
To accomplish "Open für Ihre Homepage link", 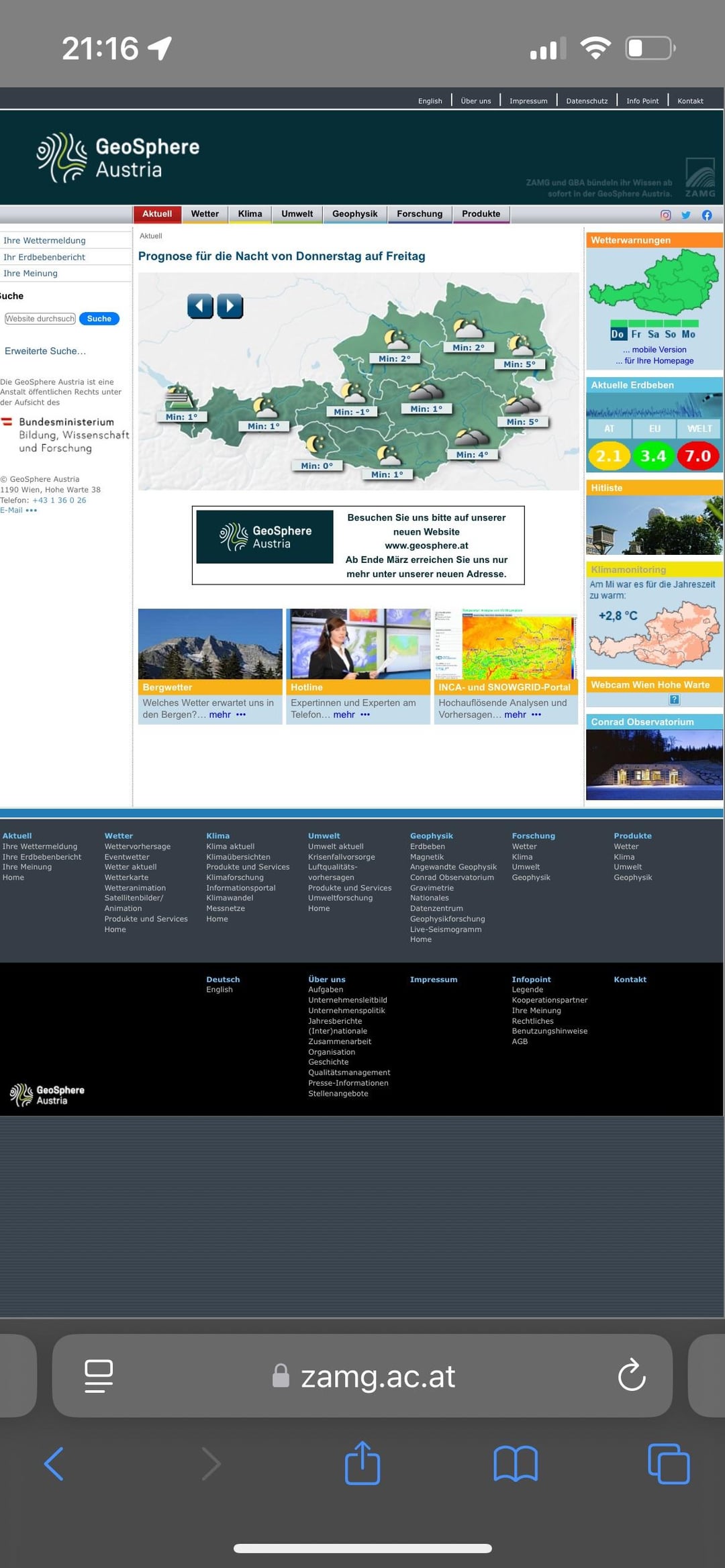I will coord(659,361).
